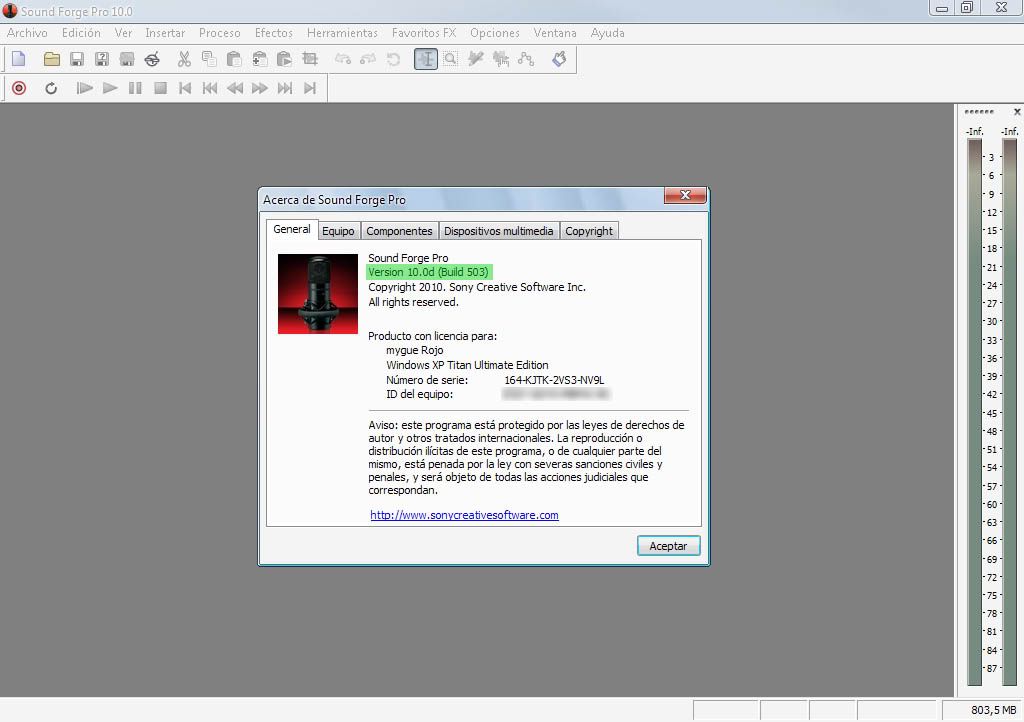Click the licensee name mygue Rojo
The image size is (1024, 722).
coord(415,351)
